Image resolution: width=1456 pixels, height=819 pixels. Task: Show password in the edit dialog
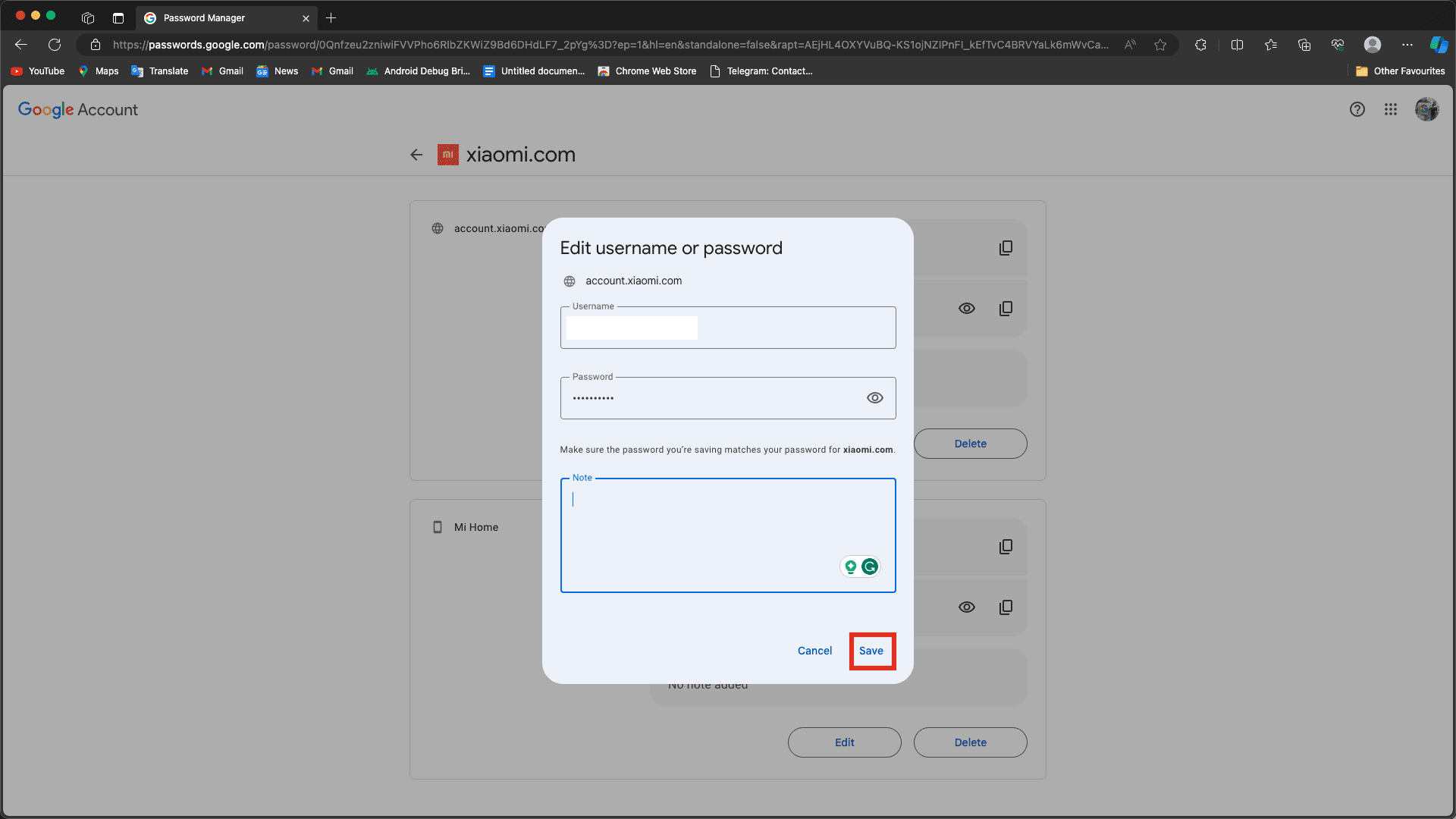[x=874, y=398]
